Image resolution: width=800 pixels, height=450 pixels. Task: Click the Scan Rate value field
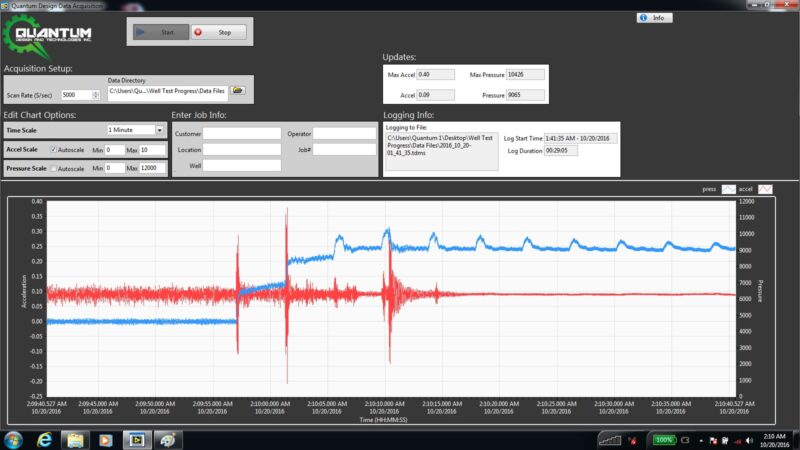coord(76,95)
